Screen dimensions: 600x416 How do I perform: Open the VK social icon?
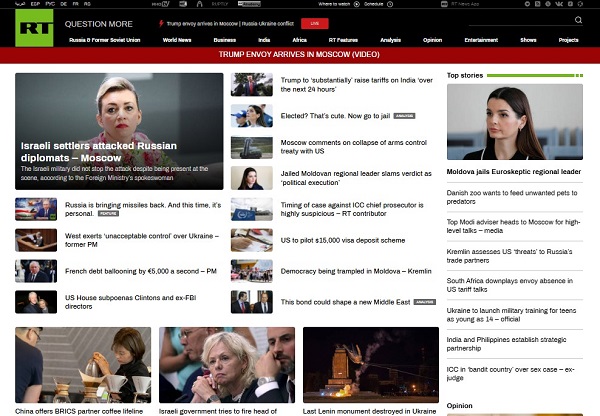[x=559, y=4]
